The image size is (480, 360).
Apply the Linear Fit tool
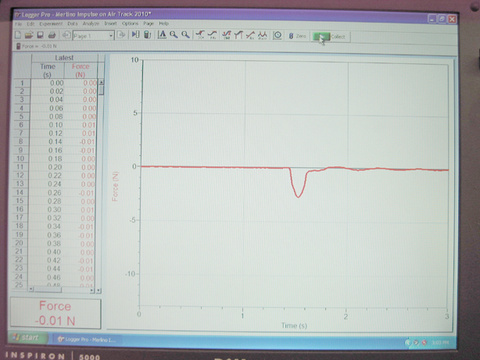pyautogui.click(x=250, y=35)
